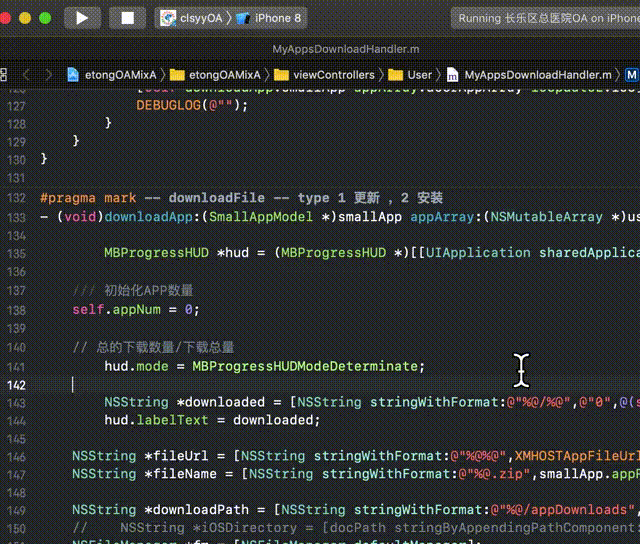Click MBProgressHUD *hud declaration
The image size is (640, 544).
(176, 253)
